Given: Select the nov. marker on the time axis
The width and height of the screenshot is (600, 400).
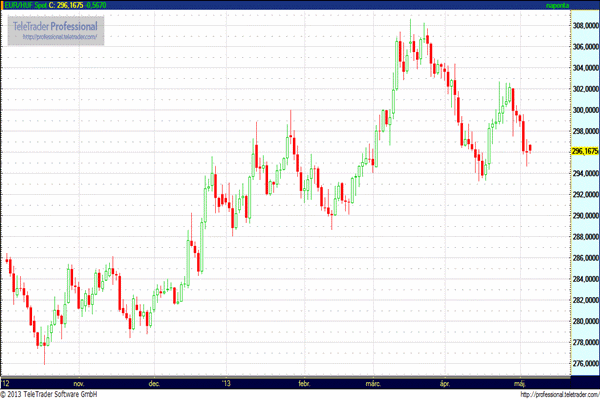Looking at the screenshot, I should point(81,383).
